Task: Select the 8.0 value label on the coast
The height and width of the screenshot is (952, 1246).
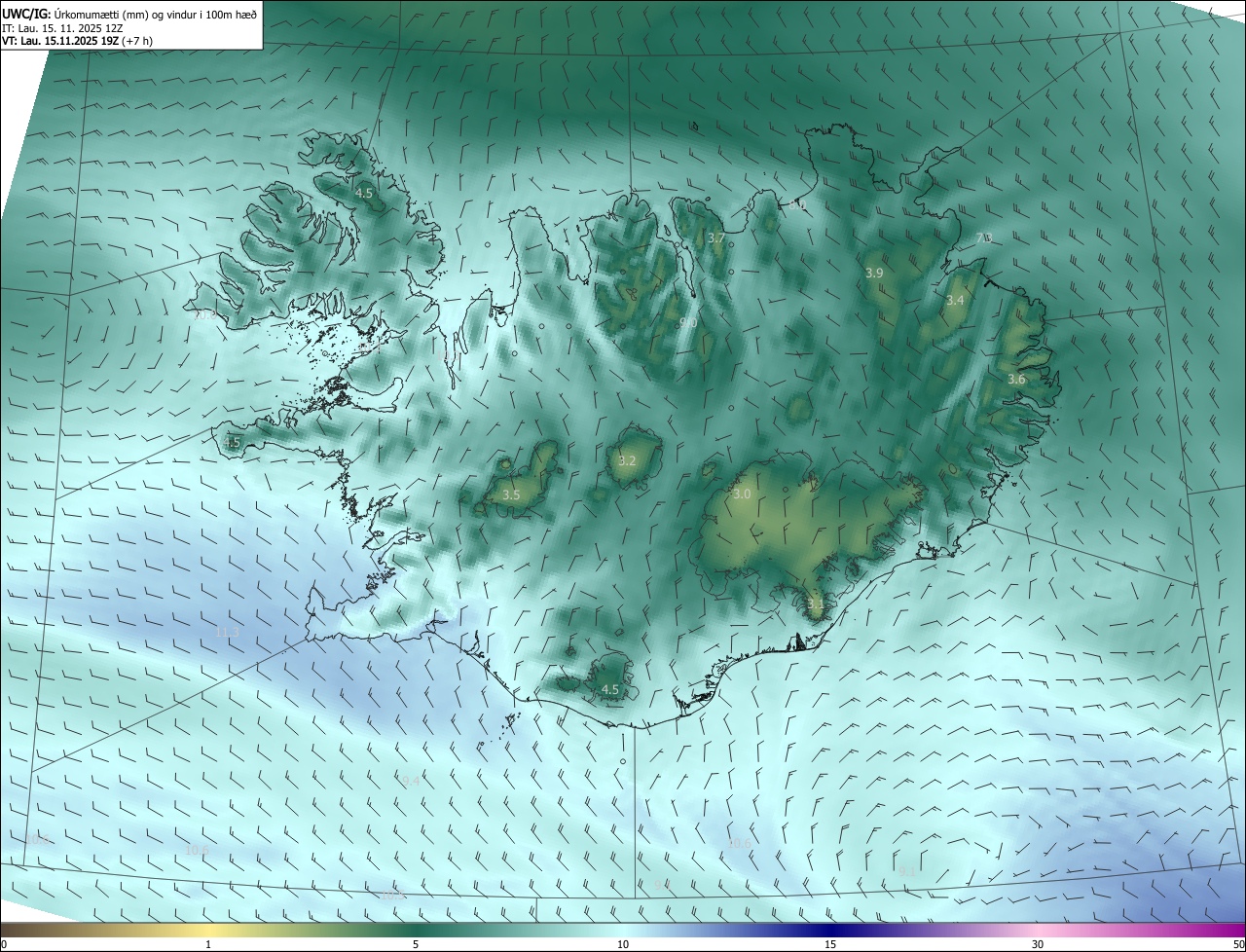Action: (797, 205)
